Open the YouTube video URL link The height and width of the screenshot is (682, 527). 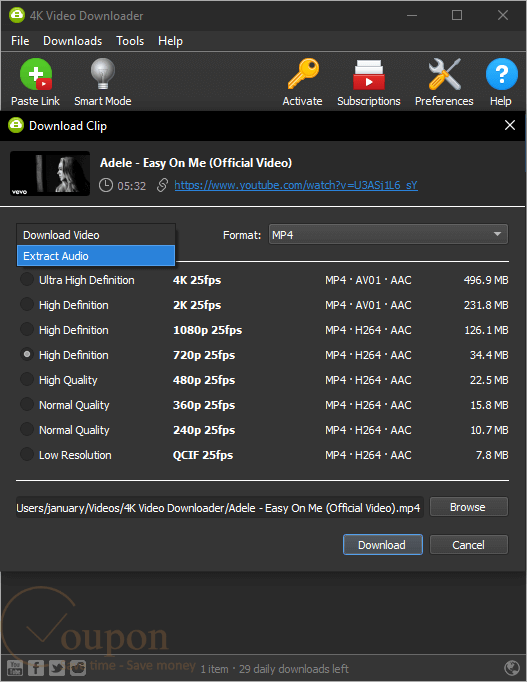[x=296, y=185]
